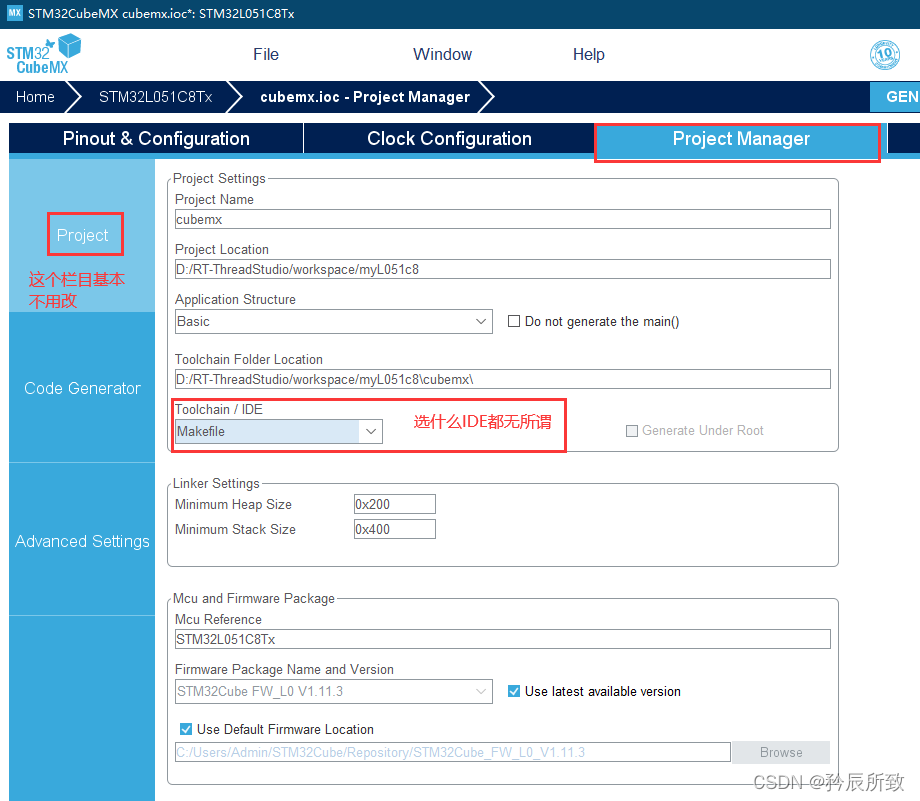Open the Window menu
This screenshot has height=801, width=920.
442,55
